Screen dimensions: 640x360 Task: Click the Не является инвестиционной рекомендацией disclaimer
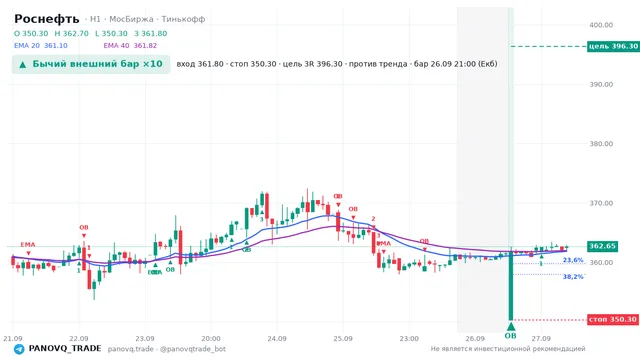508,349
